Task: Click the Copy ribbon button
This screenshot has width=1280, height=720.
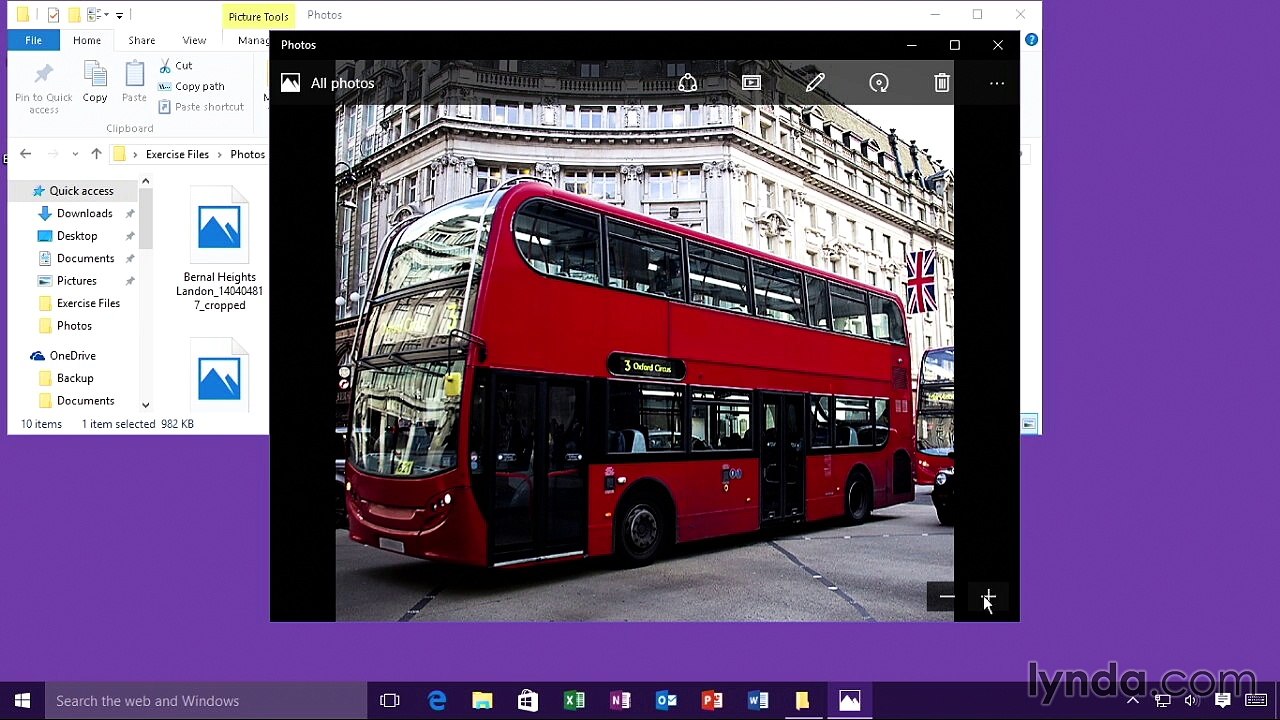Action: (x=95, y=82)
